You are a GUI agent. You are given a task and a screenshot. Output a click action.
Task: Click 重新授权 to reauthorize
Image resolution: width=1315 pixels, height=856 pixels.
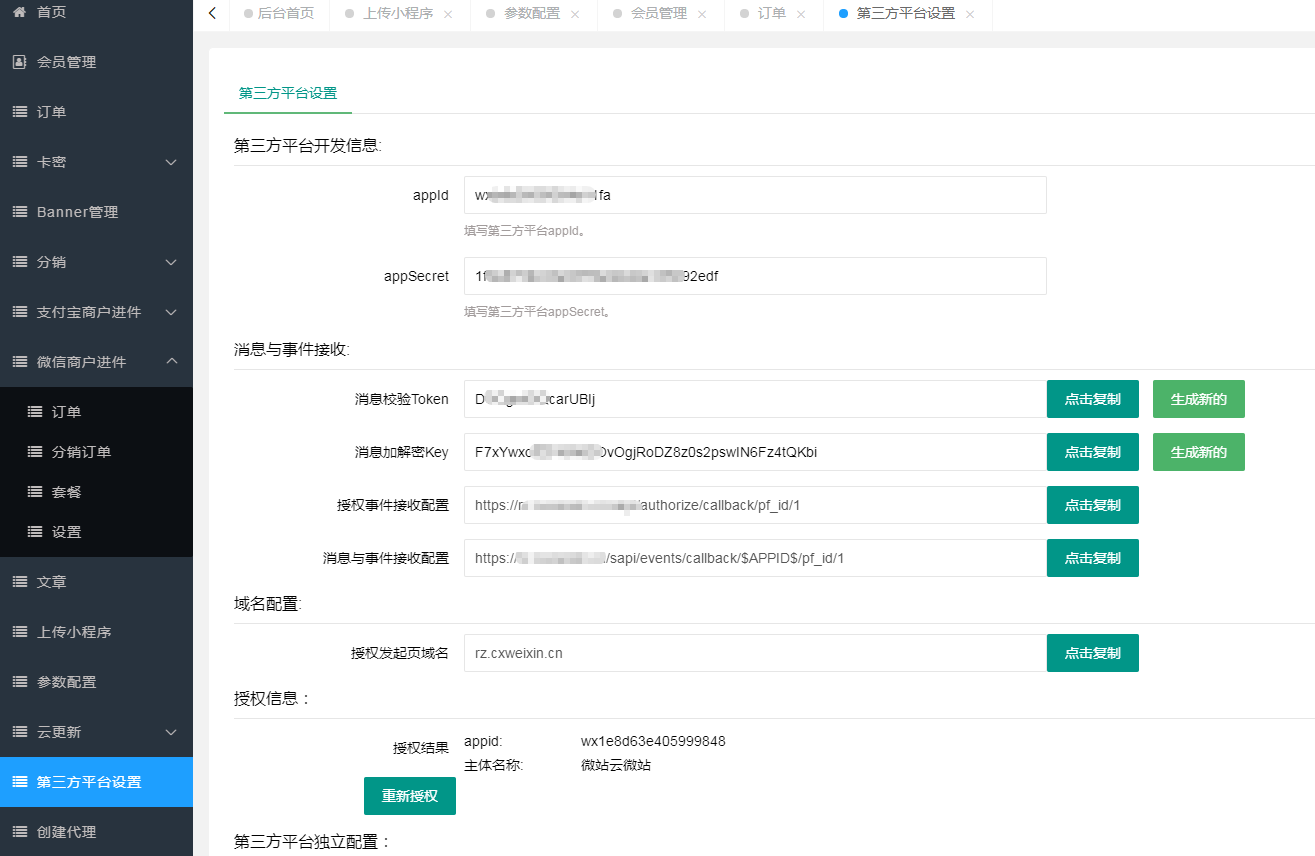(409, 796)
